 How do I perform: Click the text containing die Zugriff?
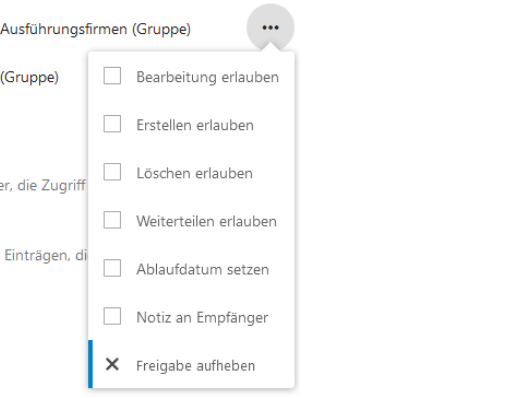tap(43, 186)
